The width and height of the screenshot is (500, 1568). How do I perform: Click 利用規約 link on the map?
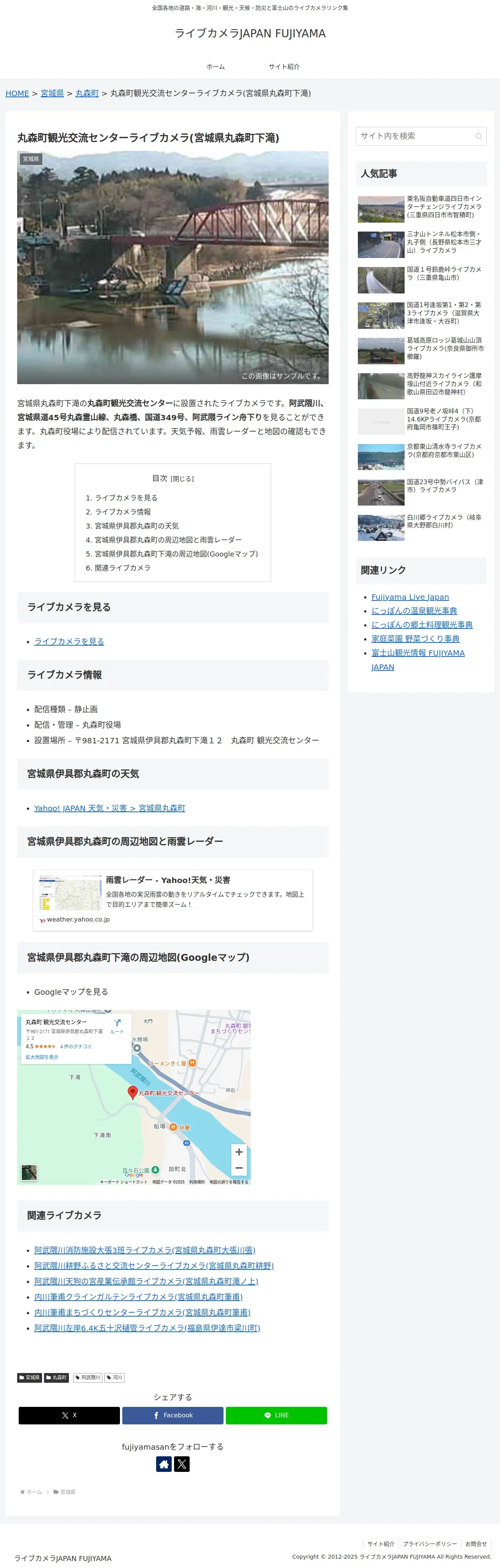pos(197,1182)
